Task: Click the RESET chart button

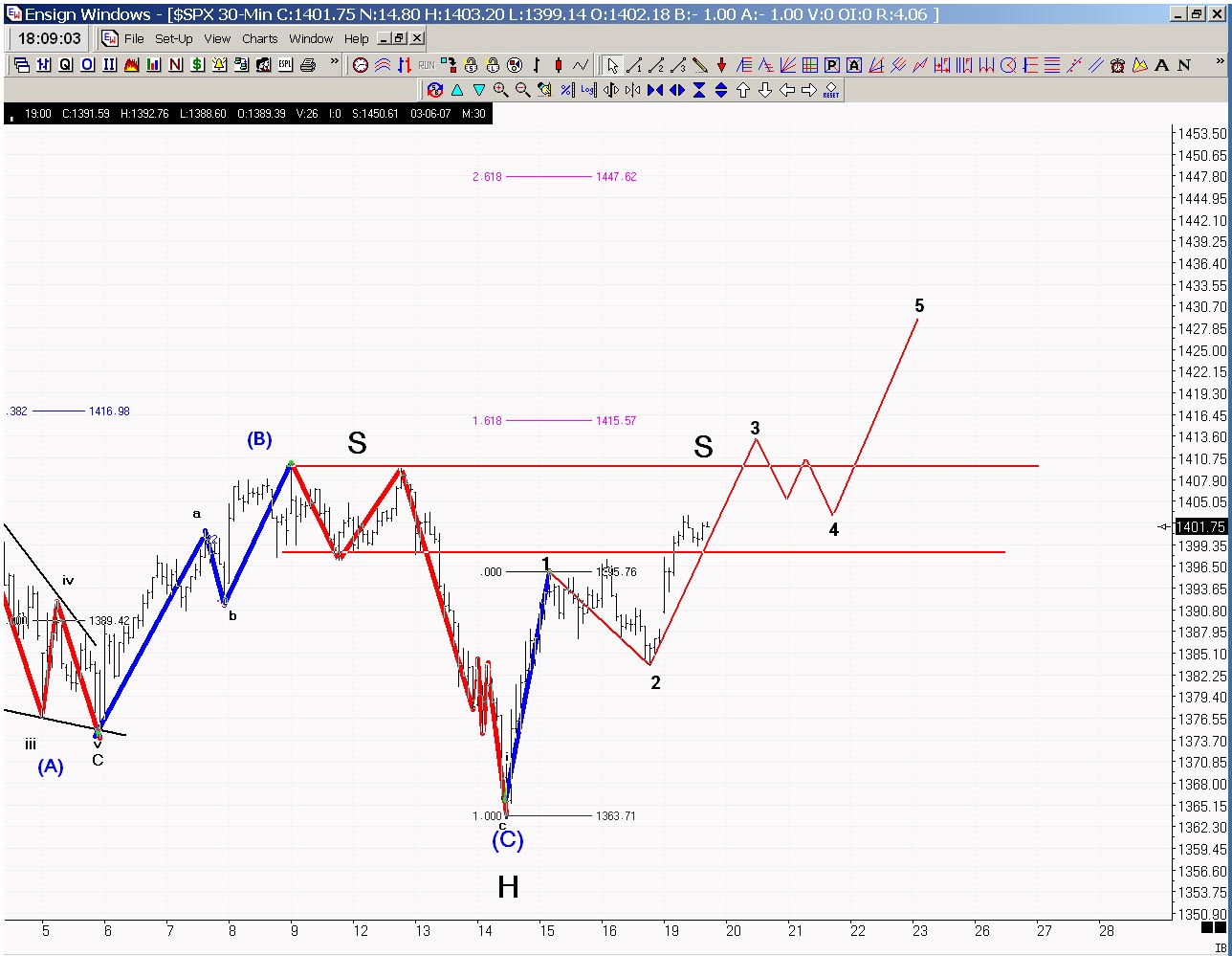Action: [830, 90]
